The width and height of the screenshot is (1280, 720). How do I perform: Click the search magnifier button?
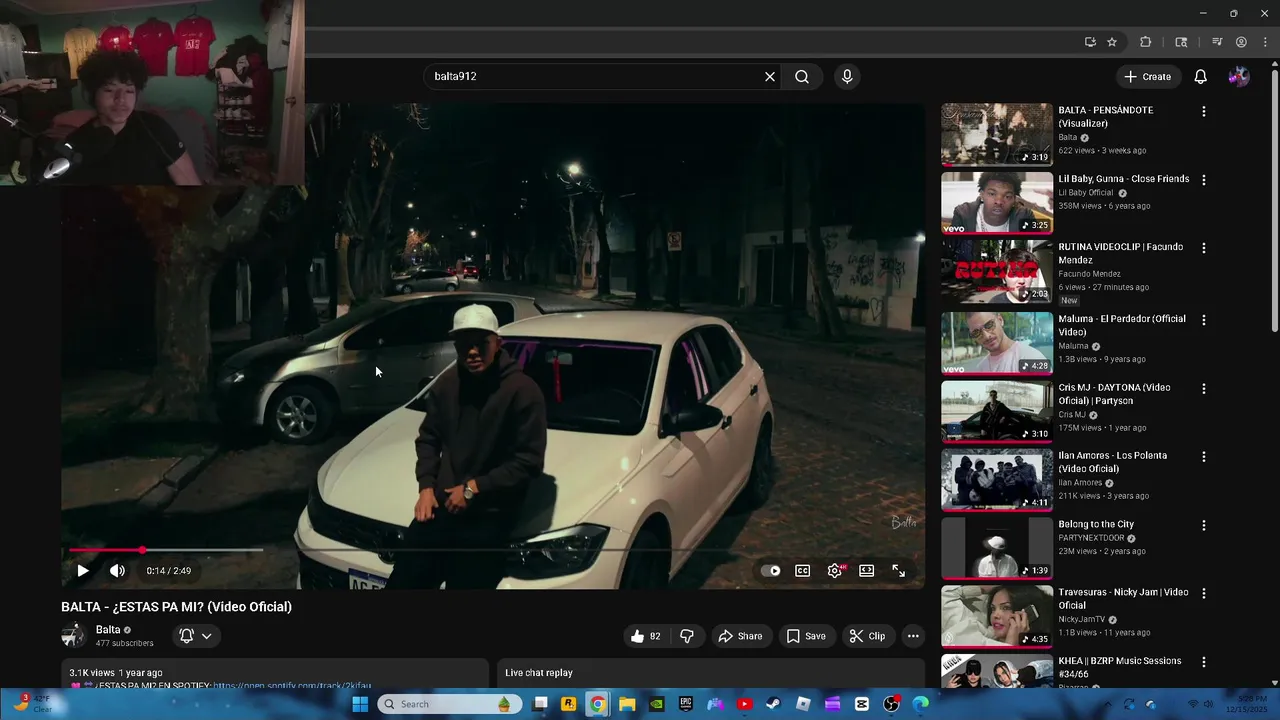(x=802, y=77)
